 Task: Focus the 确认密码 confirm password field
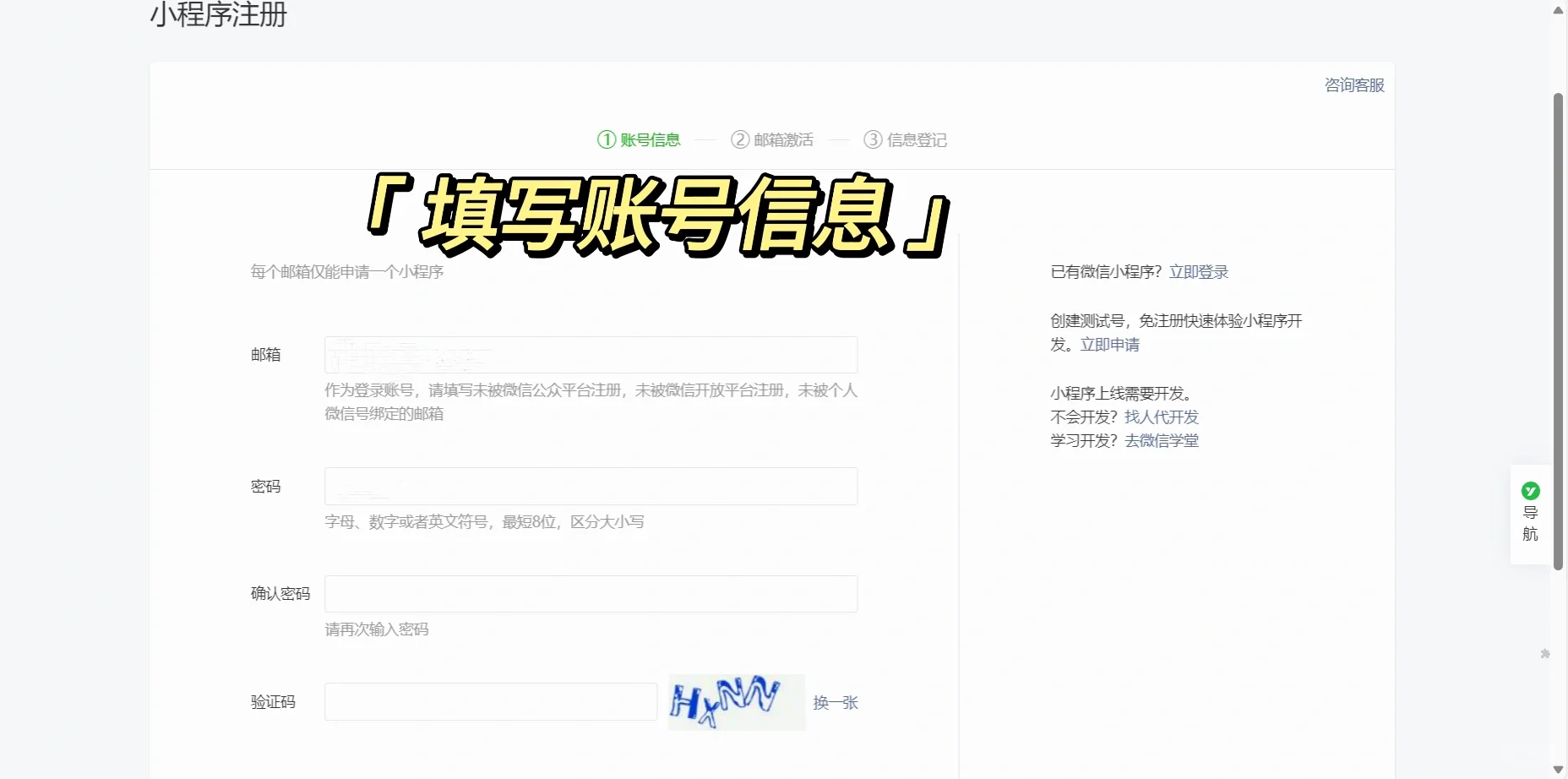click(x=591, y=594)
